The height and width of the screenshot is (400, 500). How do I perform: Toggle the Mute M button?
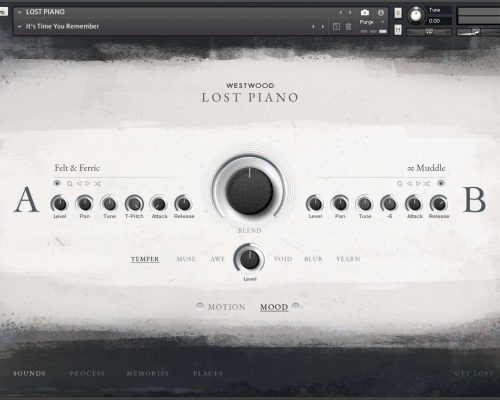[398, 30]
